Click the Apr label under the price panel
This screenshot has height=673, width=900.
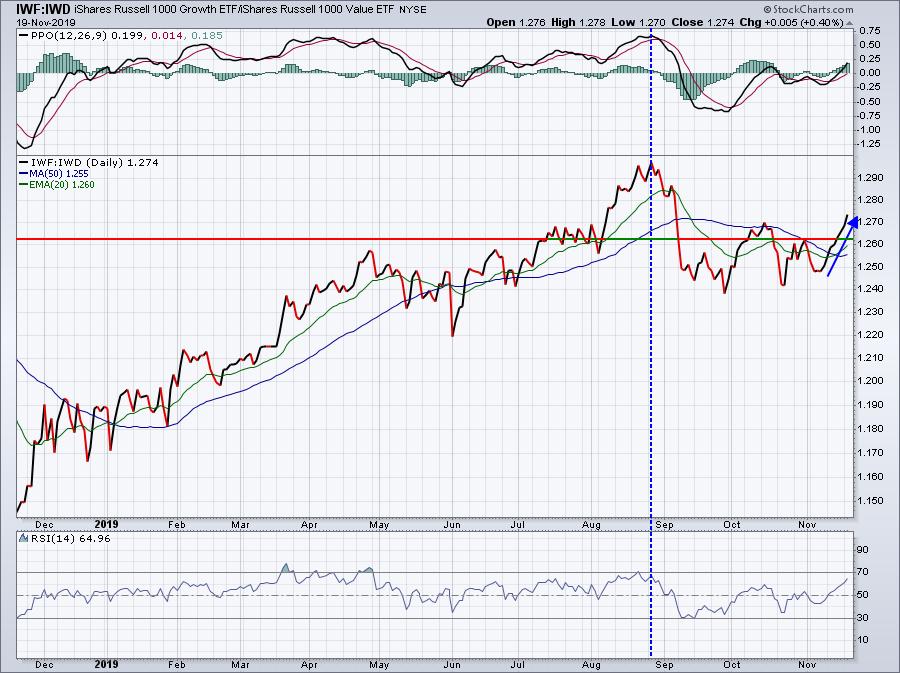[x=309, y=525]
